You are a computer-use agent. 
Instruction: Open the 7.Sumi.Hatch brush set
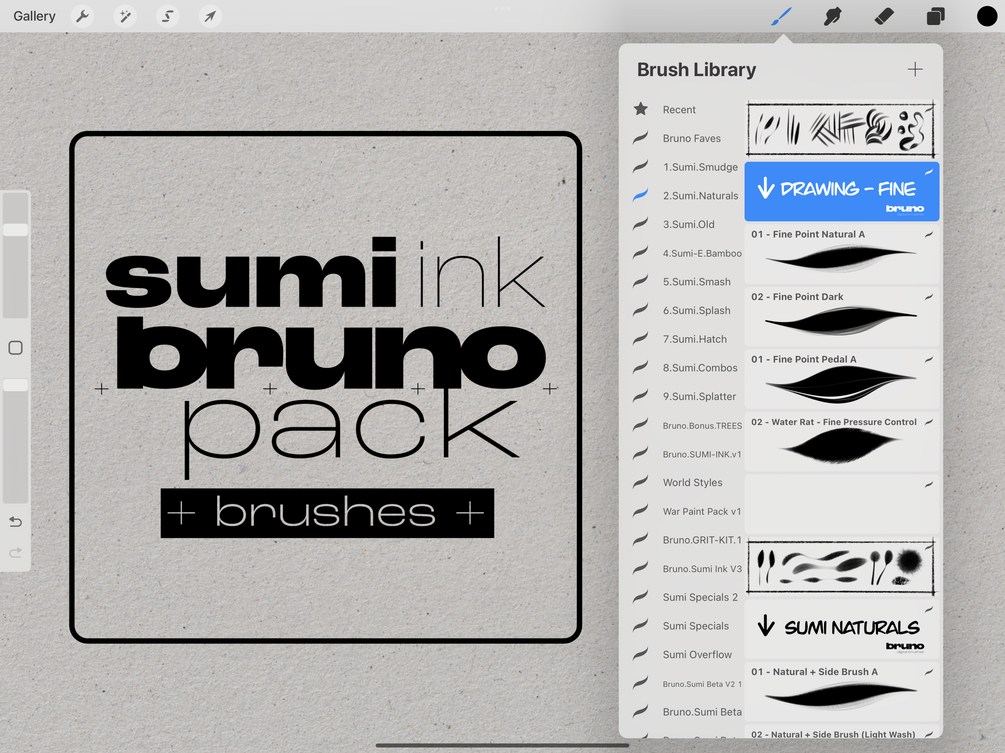tap(695, 339)
